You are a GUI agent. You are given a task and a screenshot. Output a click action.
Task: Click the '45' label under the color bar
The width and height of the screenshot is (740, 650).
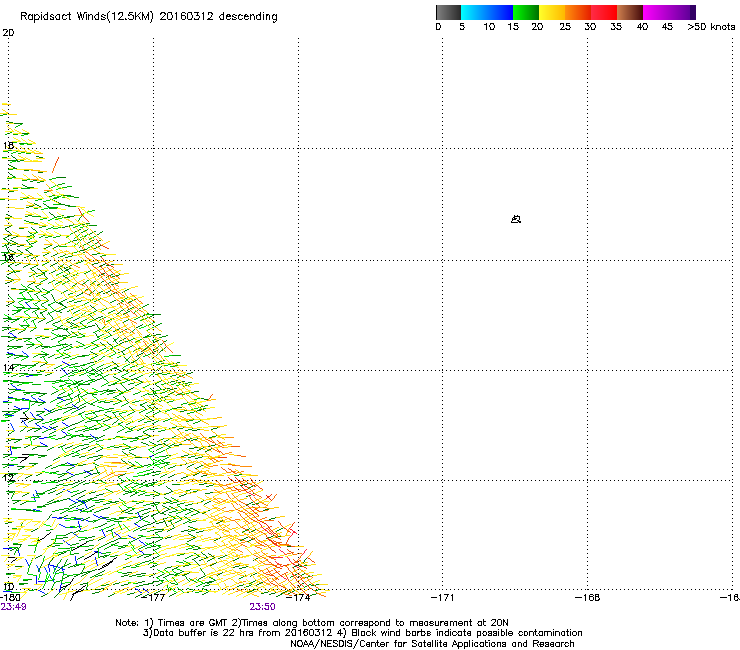667,27
